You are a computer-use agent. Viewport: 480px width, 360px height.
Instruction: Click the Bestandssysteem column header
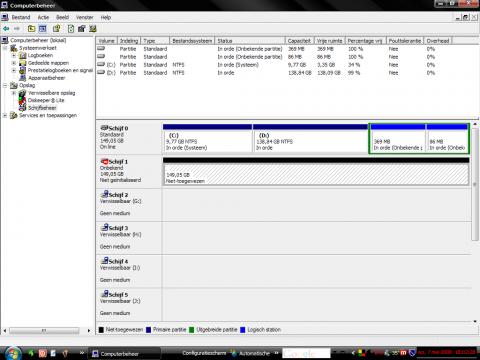pos(192,41)
